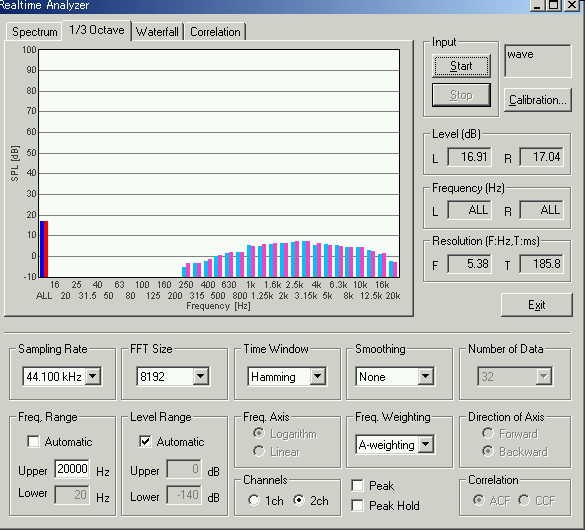Screen dimensions: 585x530
Task: Open the Smoothing dropdown
Action: click(425, 376)
